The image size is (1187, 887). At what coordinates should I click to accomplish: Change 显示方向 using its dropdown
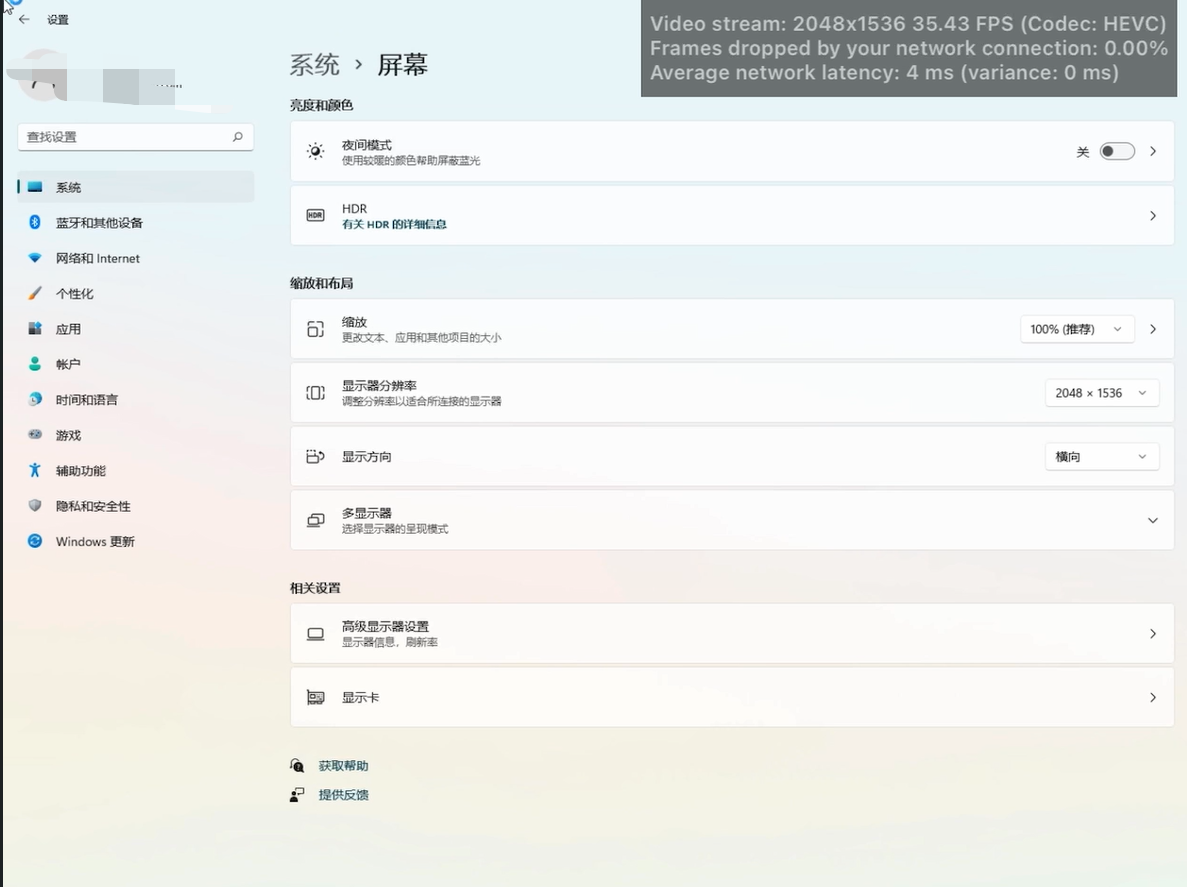click(1101, 456)
